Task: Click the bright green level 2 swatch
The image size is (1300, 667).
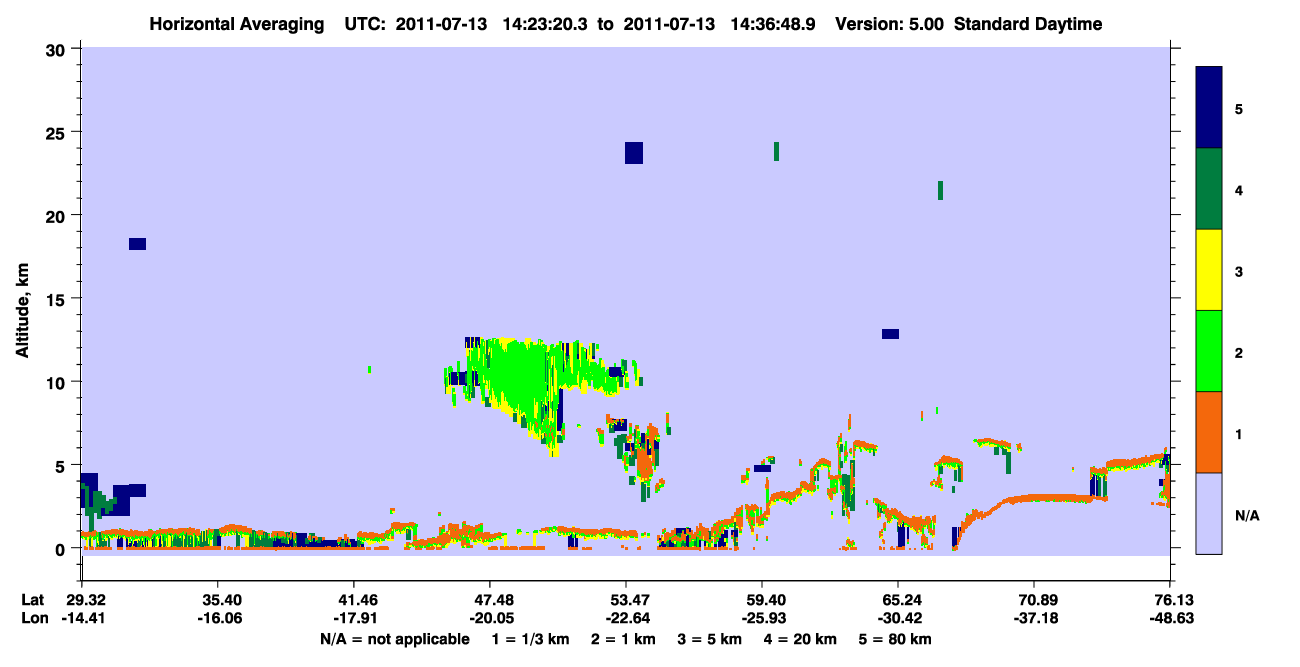Action: click(x=1209, y=351)
